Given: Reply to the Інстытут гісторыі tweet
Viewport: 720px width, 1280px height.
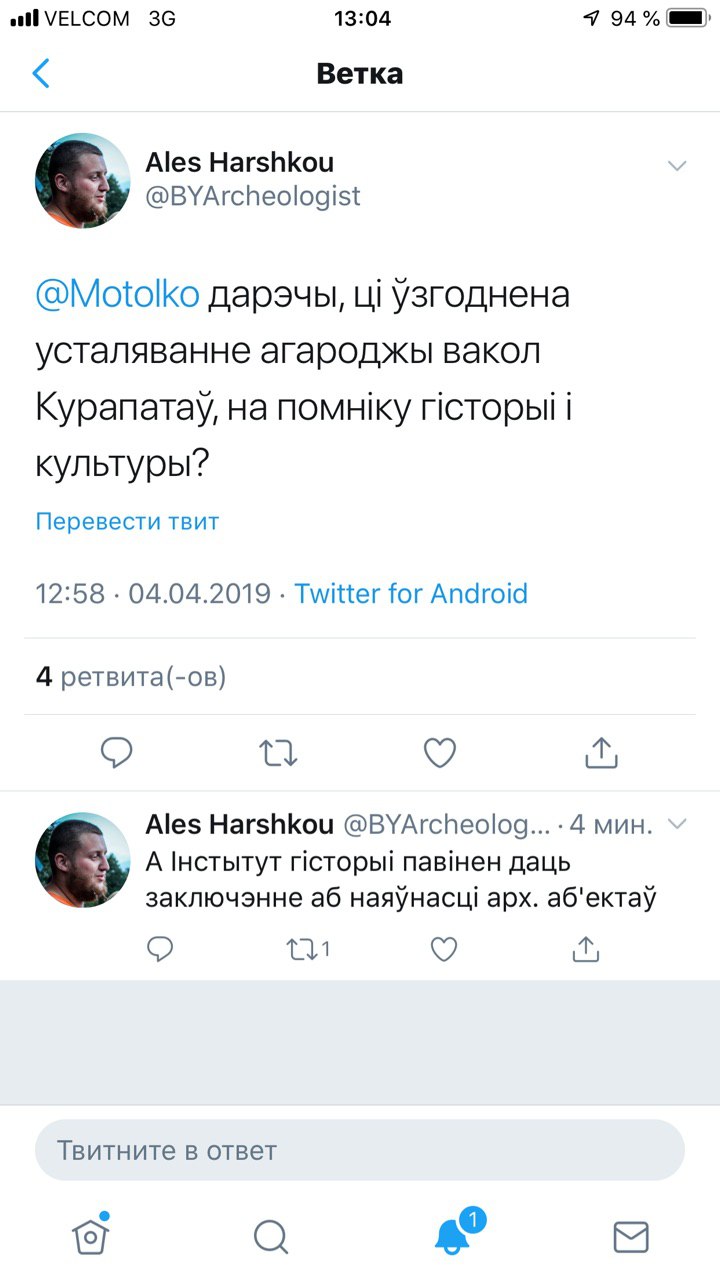Looking at the screenshot, I should coord(160,948).
